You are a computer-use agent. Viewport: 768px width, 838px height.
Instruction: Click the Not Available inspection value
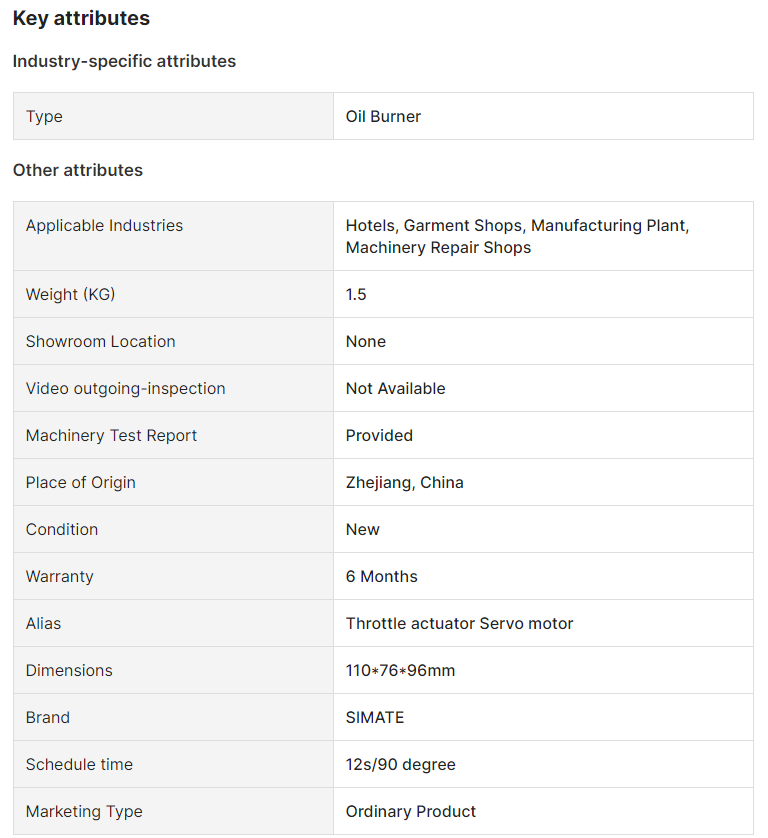coord(395,389)
